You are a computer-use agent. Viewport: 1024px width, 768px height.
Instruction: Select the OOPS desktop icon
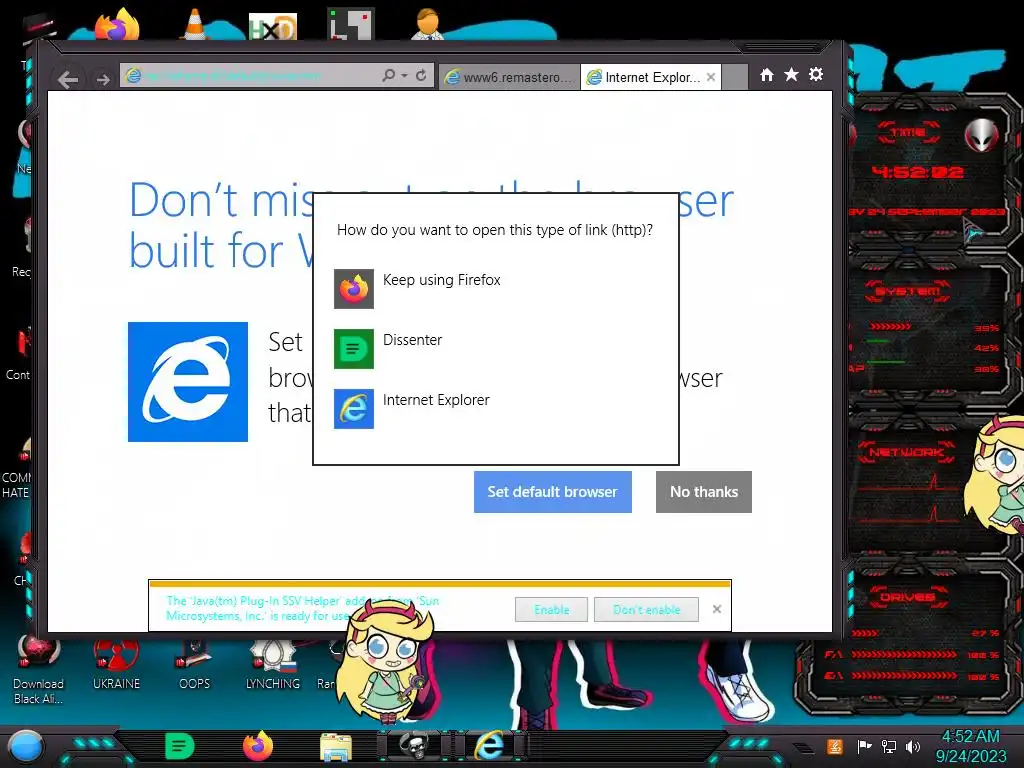pos(195,666)
